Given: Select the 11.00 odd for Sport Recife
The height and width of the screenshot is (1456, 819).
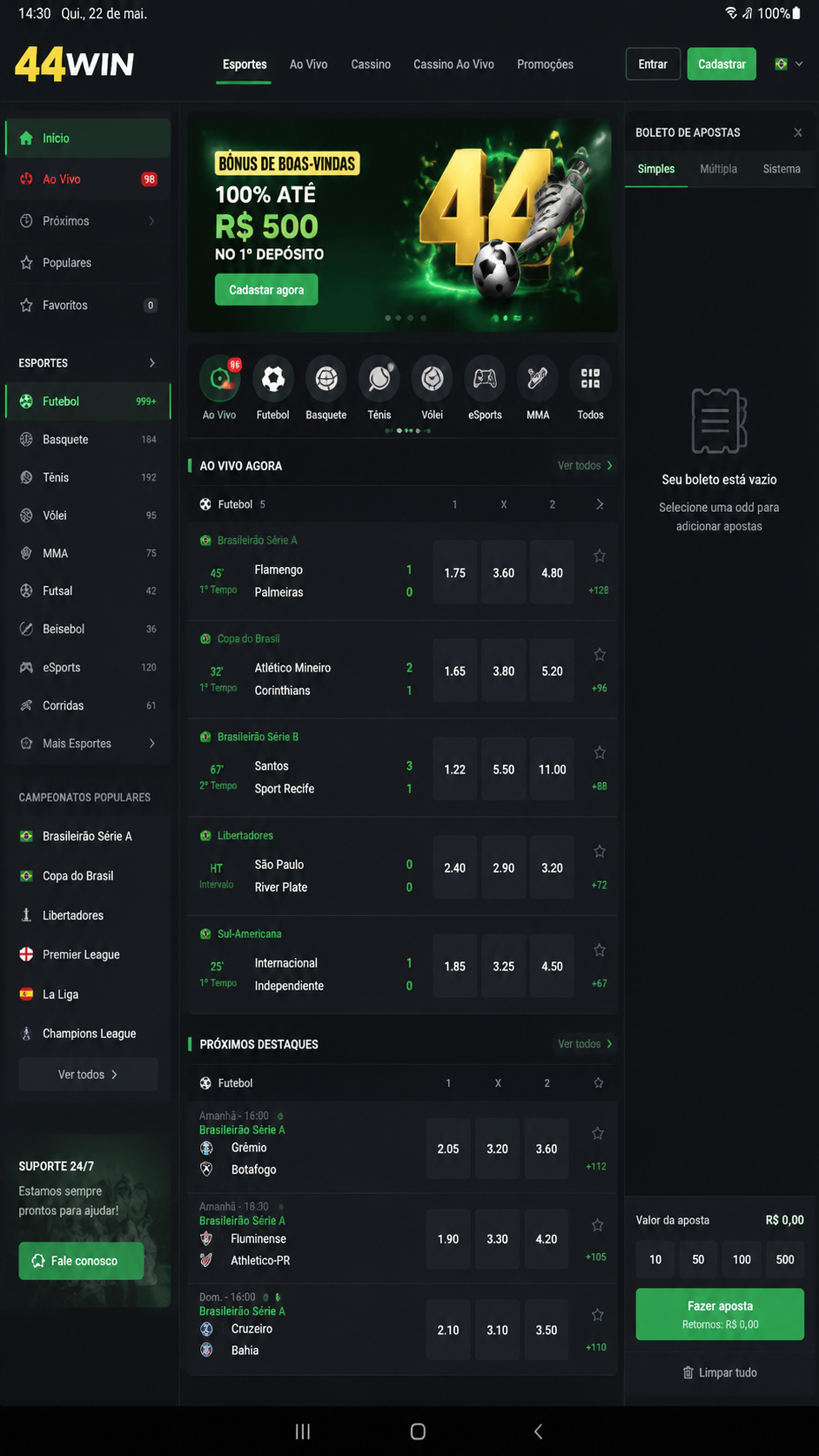Looking at the screenshot, I should [552, 770].
